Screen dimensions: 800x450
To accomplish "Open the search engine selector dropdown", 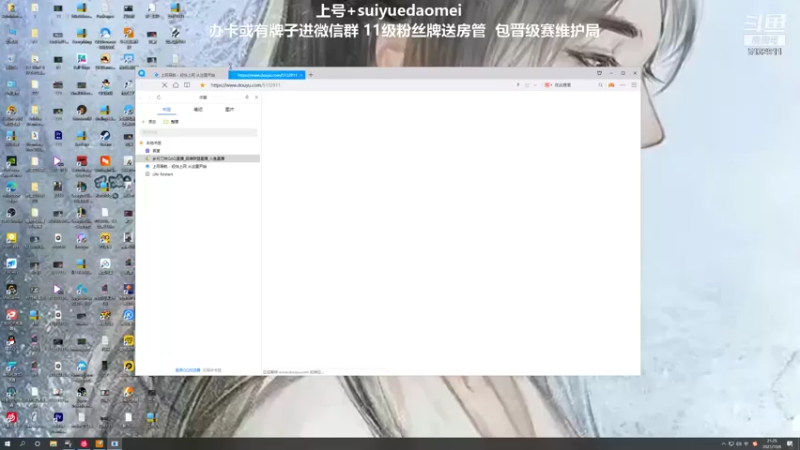I will pyautogui.click(x=548, y=85).
